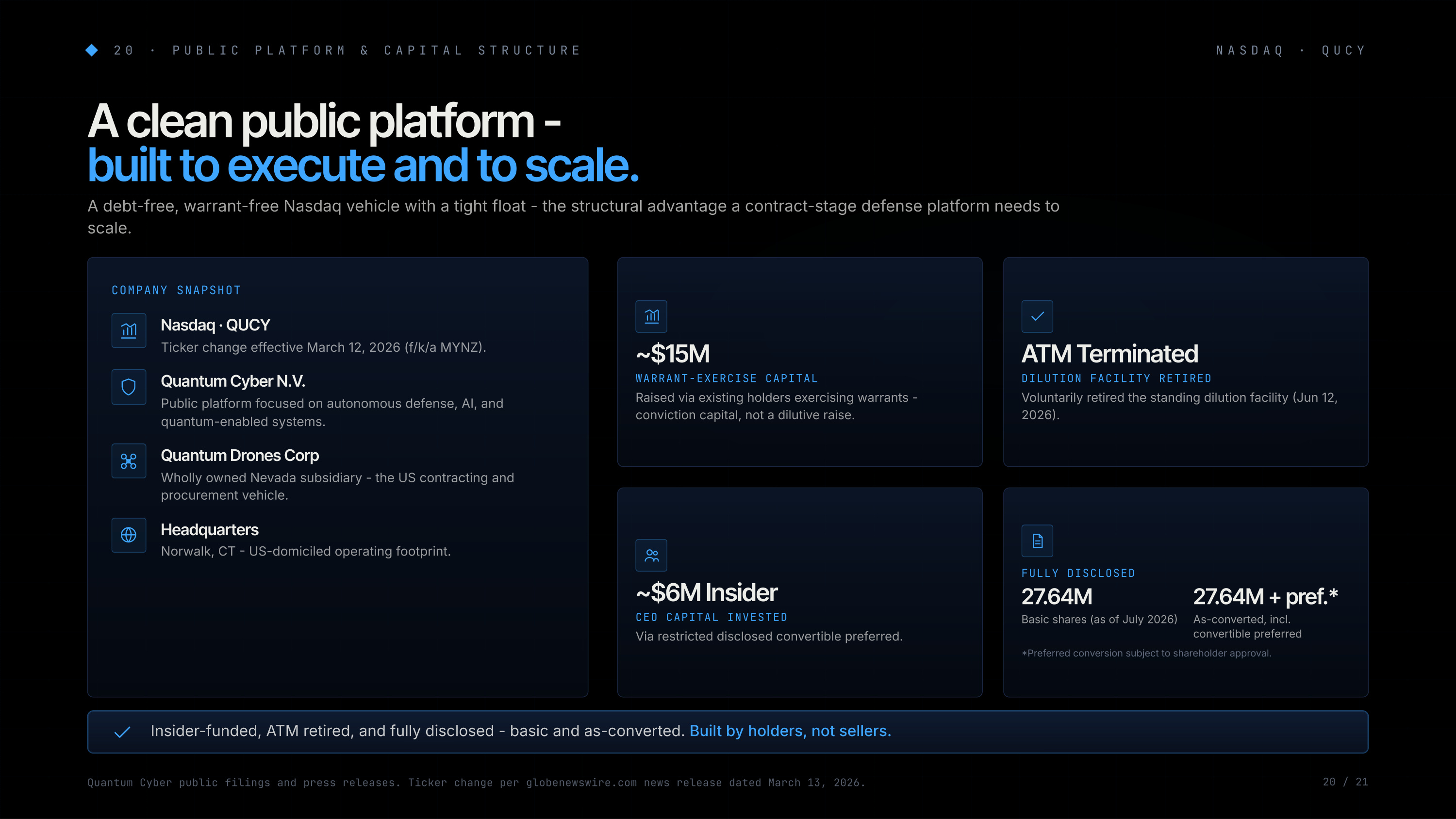Click the 27.64M basic shares figure

click(x=1057, y=596)
